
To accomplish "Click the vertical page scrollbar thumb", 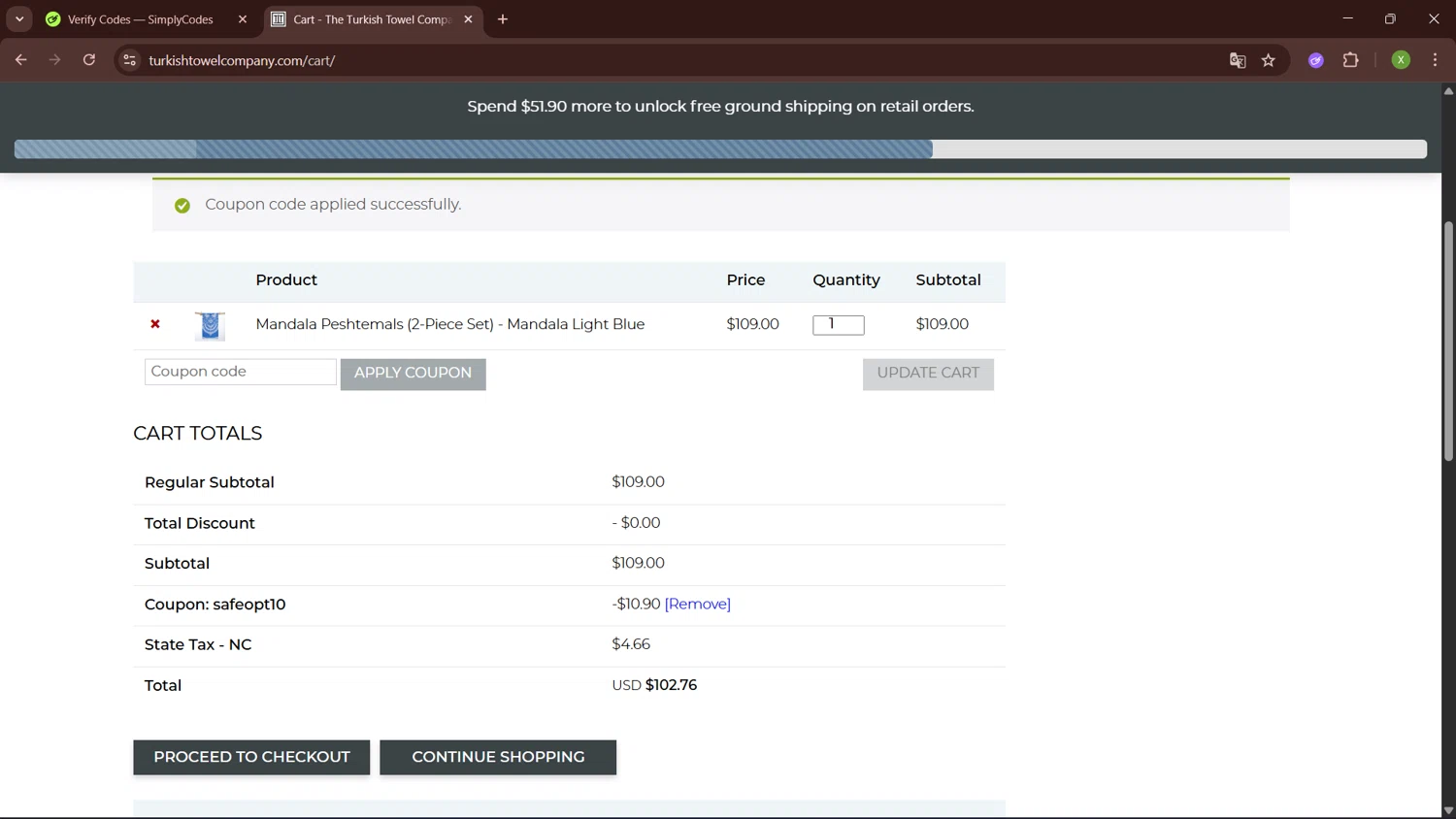I will (1448, 340).
